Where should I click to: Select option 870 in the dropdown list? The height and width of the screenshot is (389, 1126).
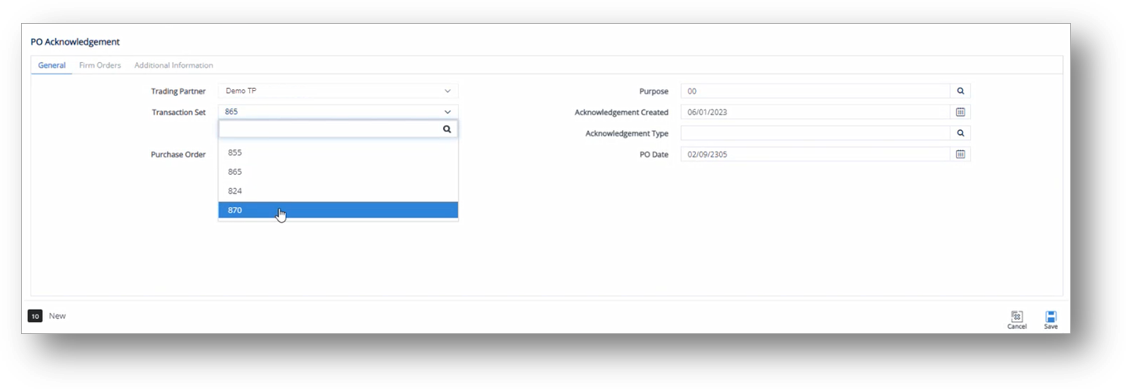(338, 210)
